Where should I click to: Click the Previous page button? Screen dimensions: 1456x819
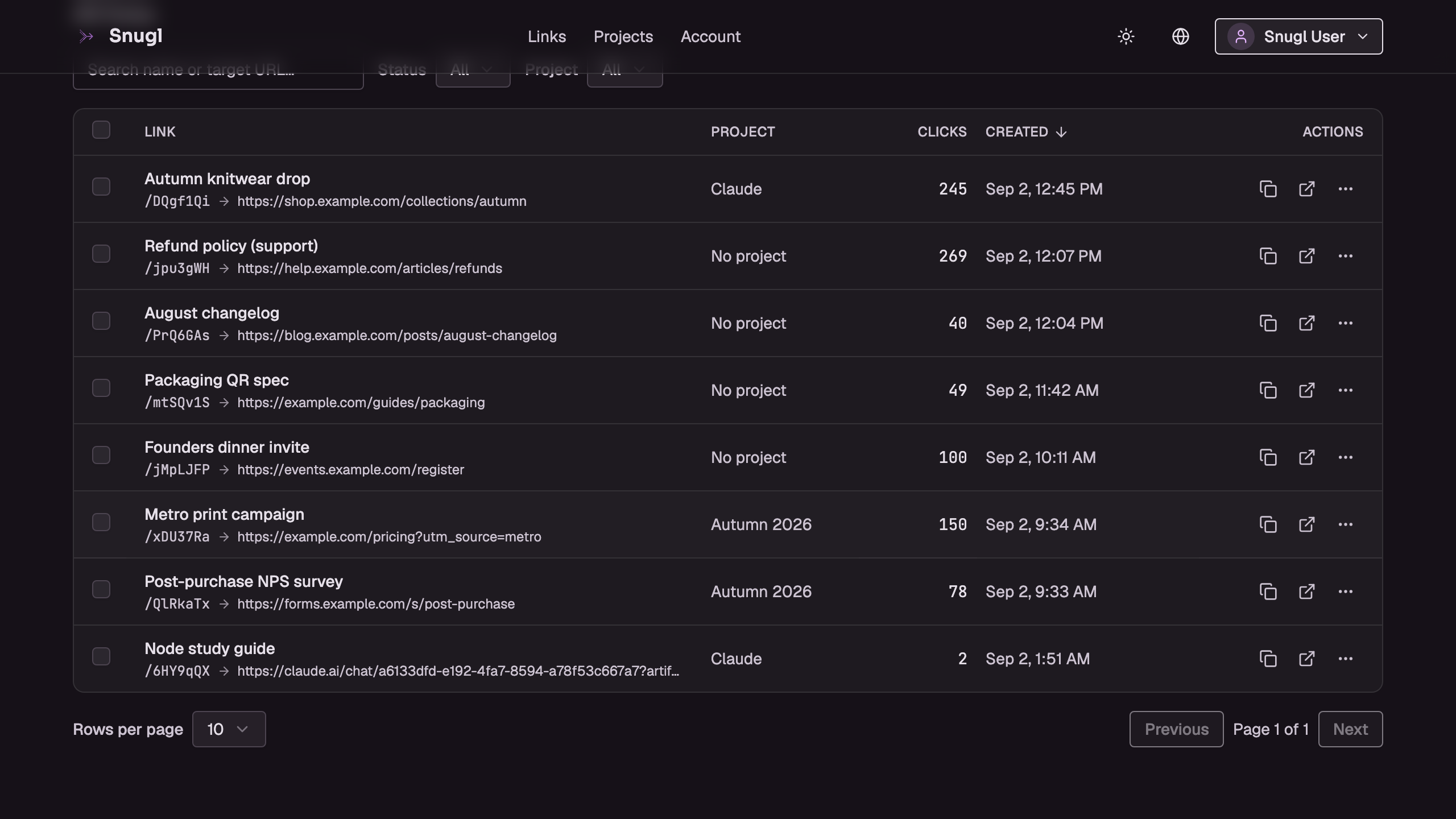[1176, 729]
